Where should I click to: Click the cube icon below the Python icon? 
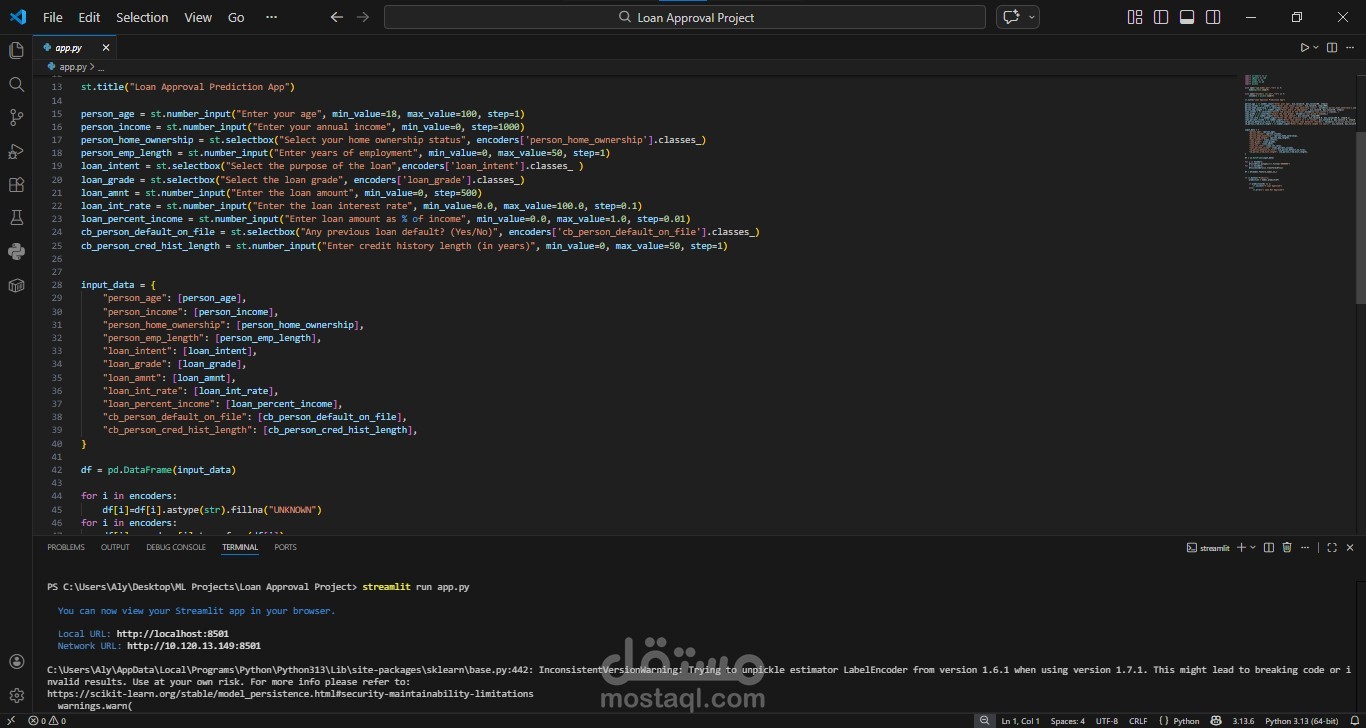coord(16,285)
